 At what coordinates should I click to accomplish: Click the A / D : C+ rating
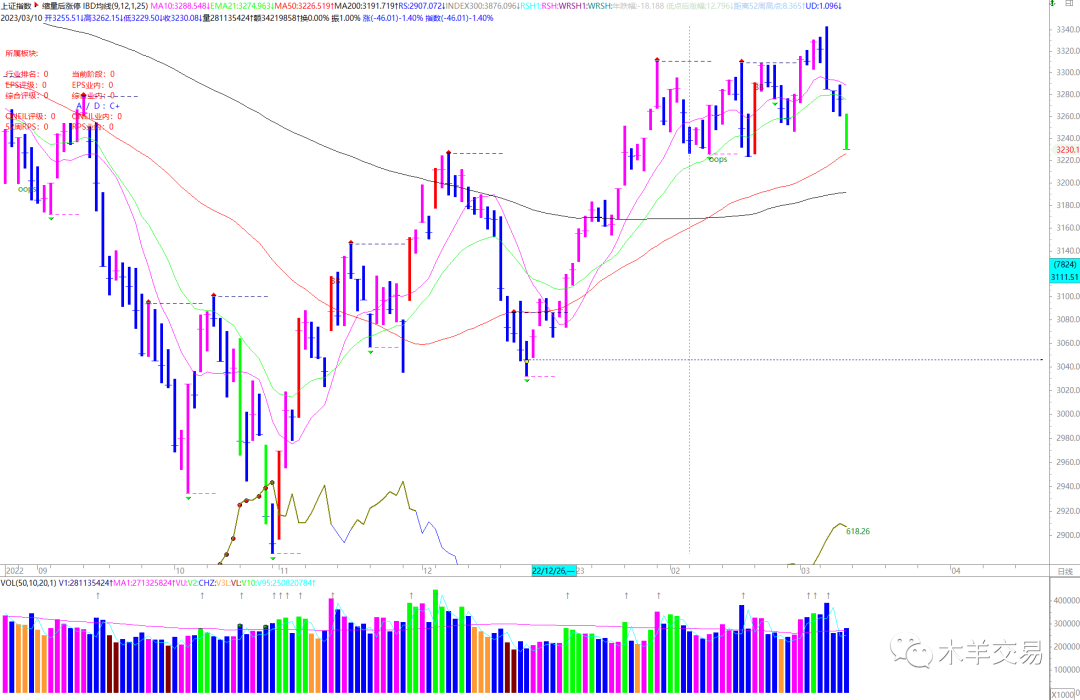point(98,106)
